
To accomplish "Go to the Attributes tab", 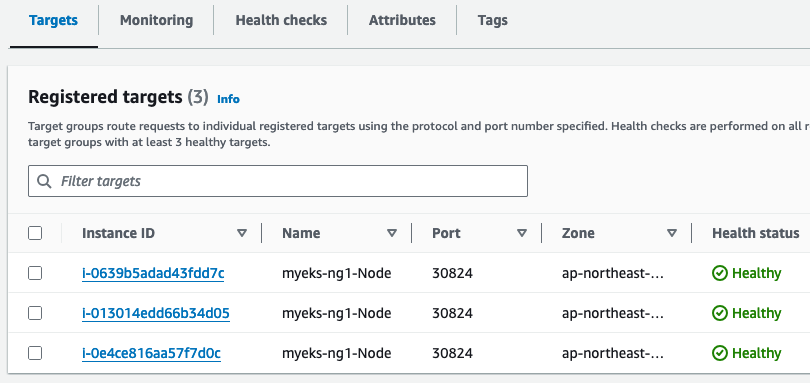I will tap(402, 21).
